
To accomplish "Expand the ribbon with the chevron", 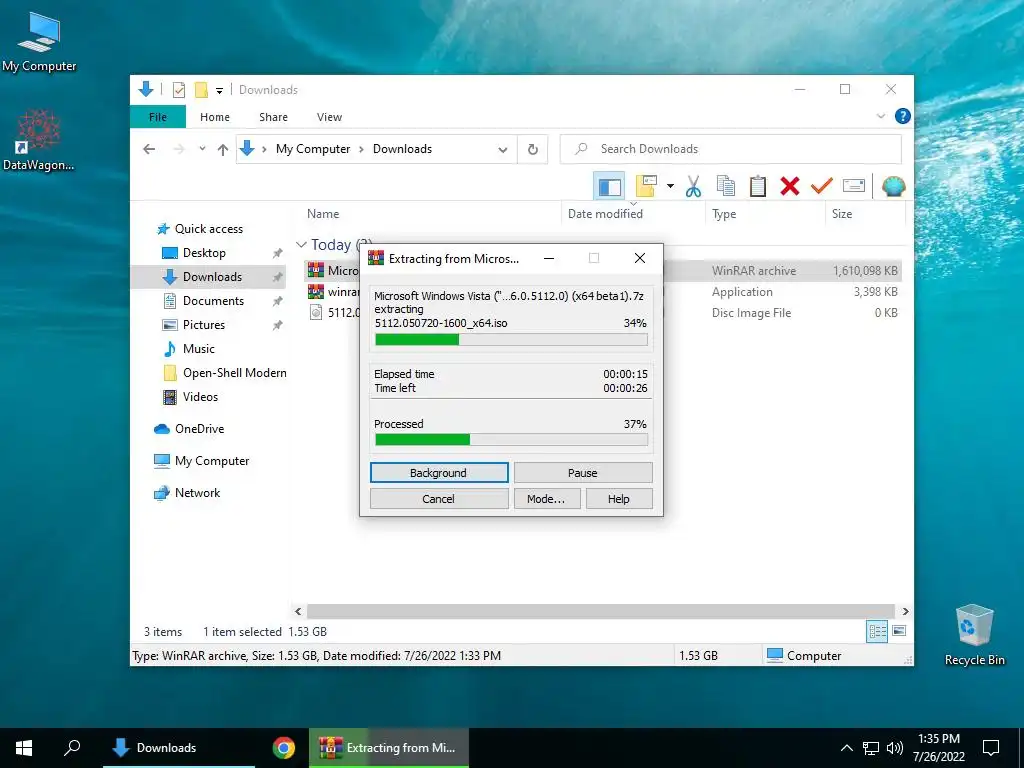I will click(x=881, y=116).
